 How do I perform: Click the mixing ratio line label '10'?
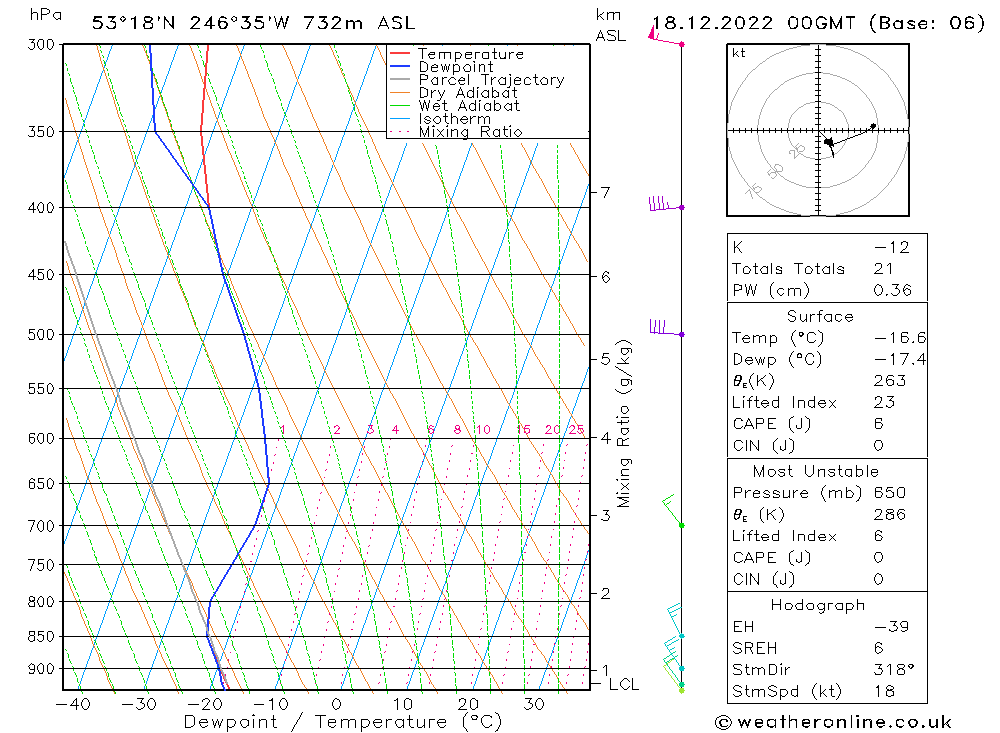point(483,429)
